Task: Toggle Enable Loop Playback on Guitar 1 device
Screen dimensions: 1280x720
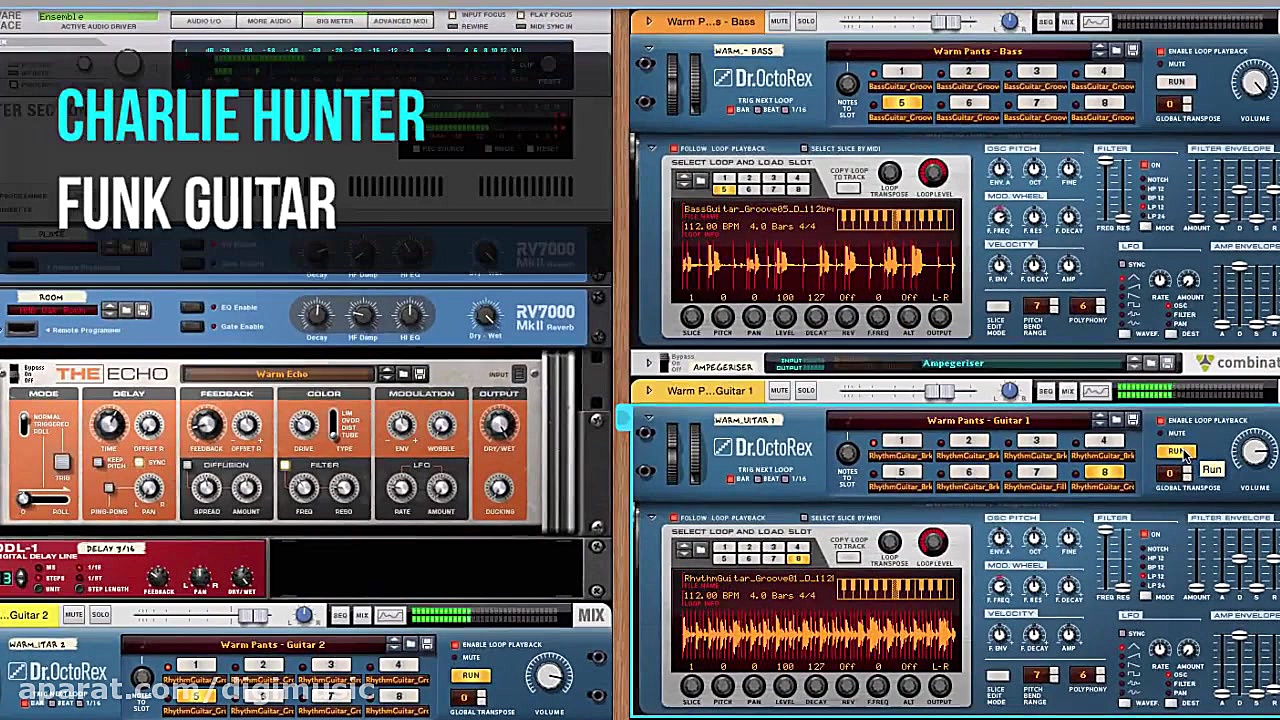Action: point(1161,420)
